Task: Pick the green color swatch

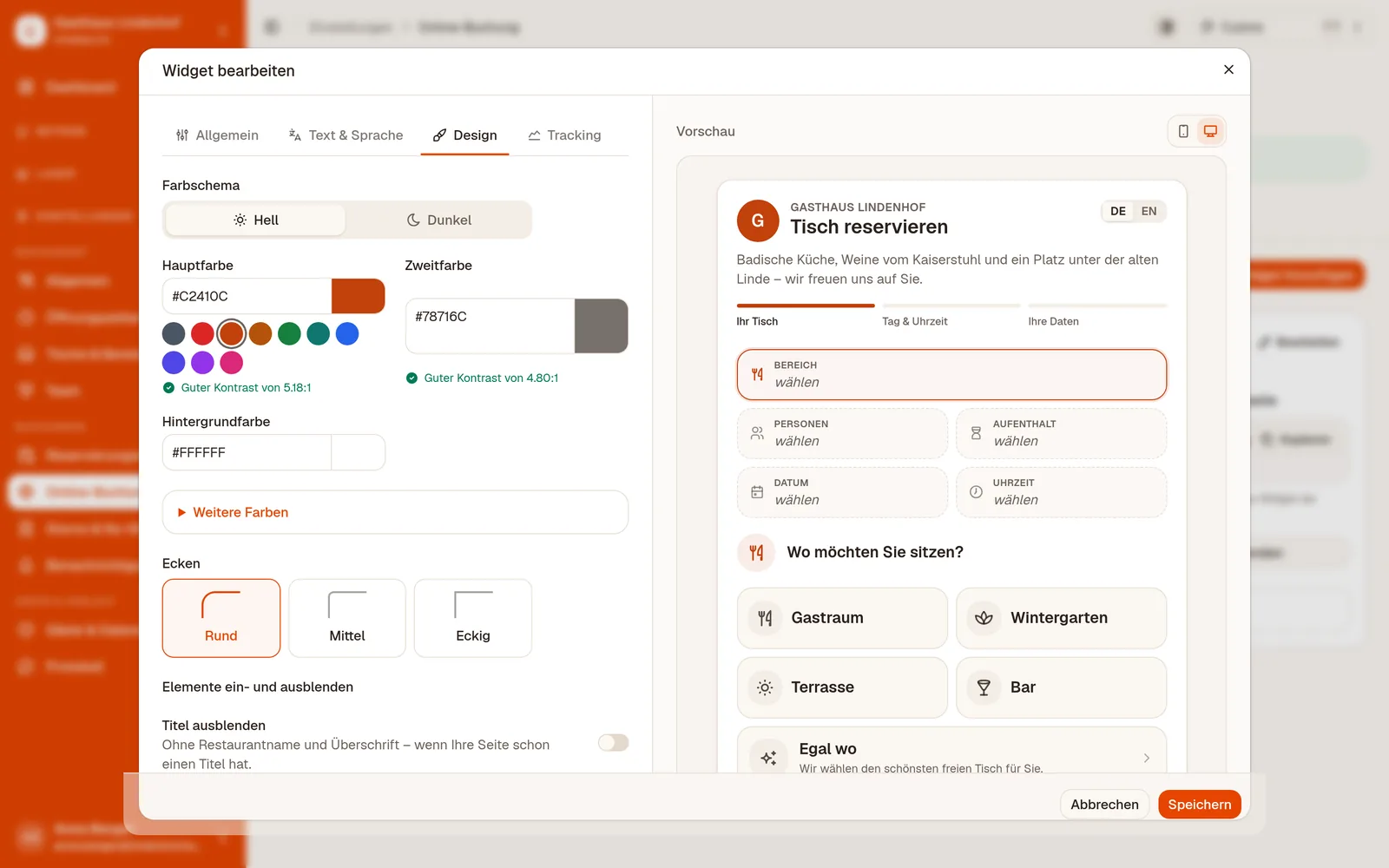Action: (x=289, y=333)
